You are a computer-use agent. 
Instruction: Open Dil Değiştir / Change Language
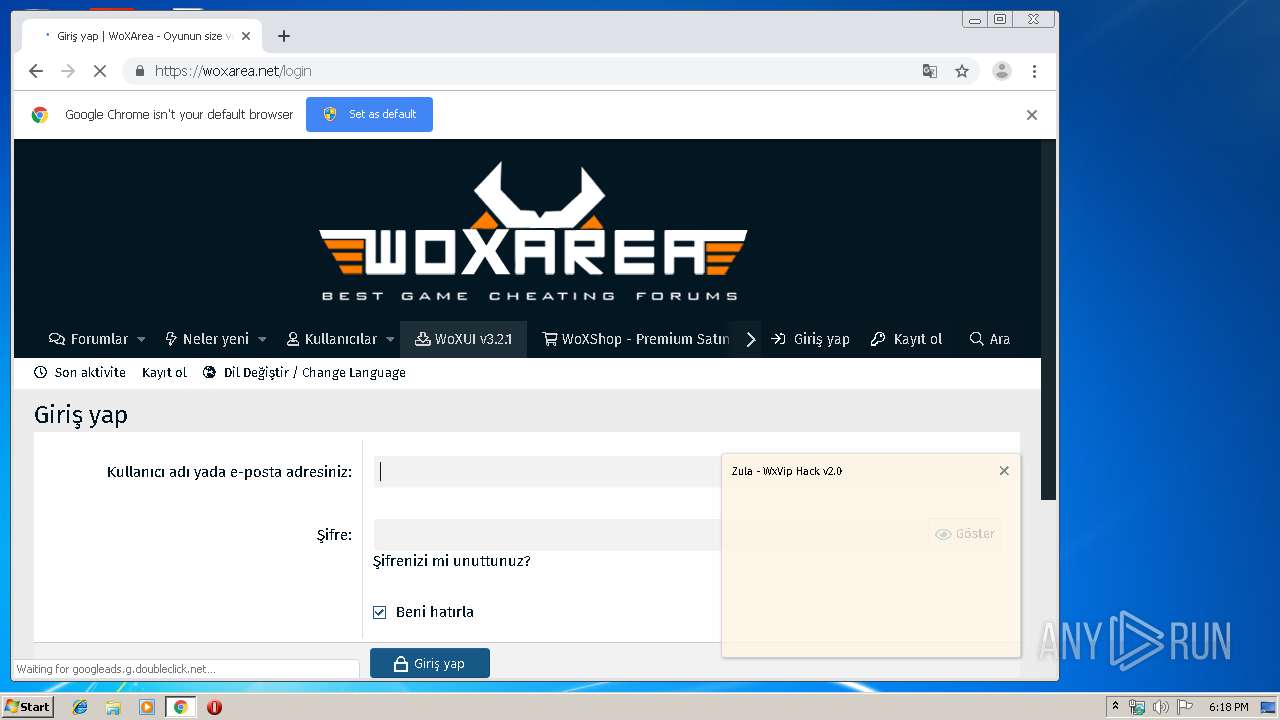coord(304,372)
